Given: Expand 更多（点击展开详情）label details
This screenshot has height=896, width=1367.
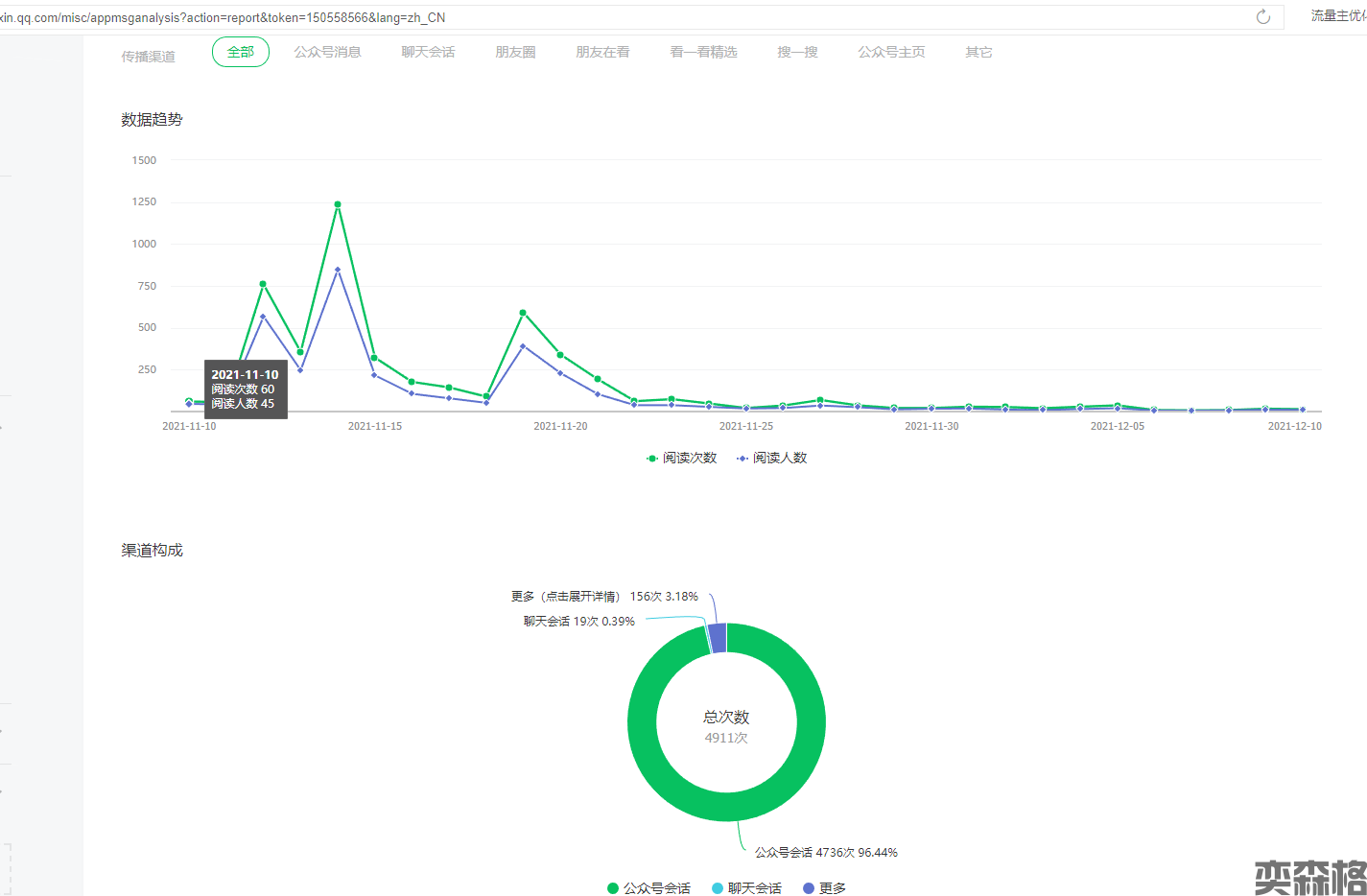Looking at the screenshot, I should point(565,597).
